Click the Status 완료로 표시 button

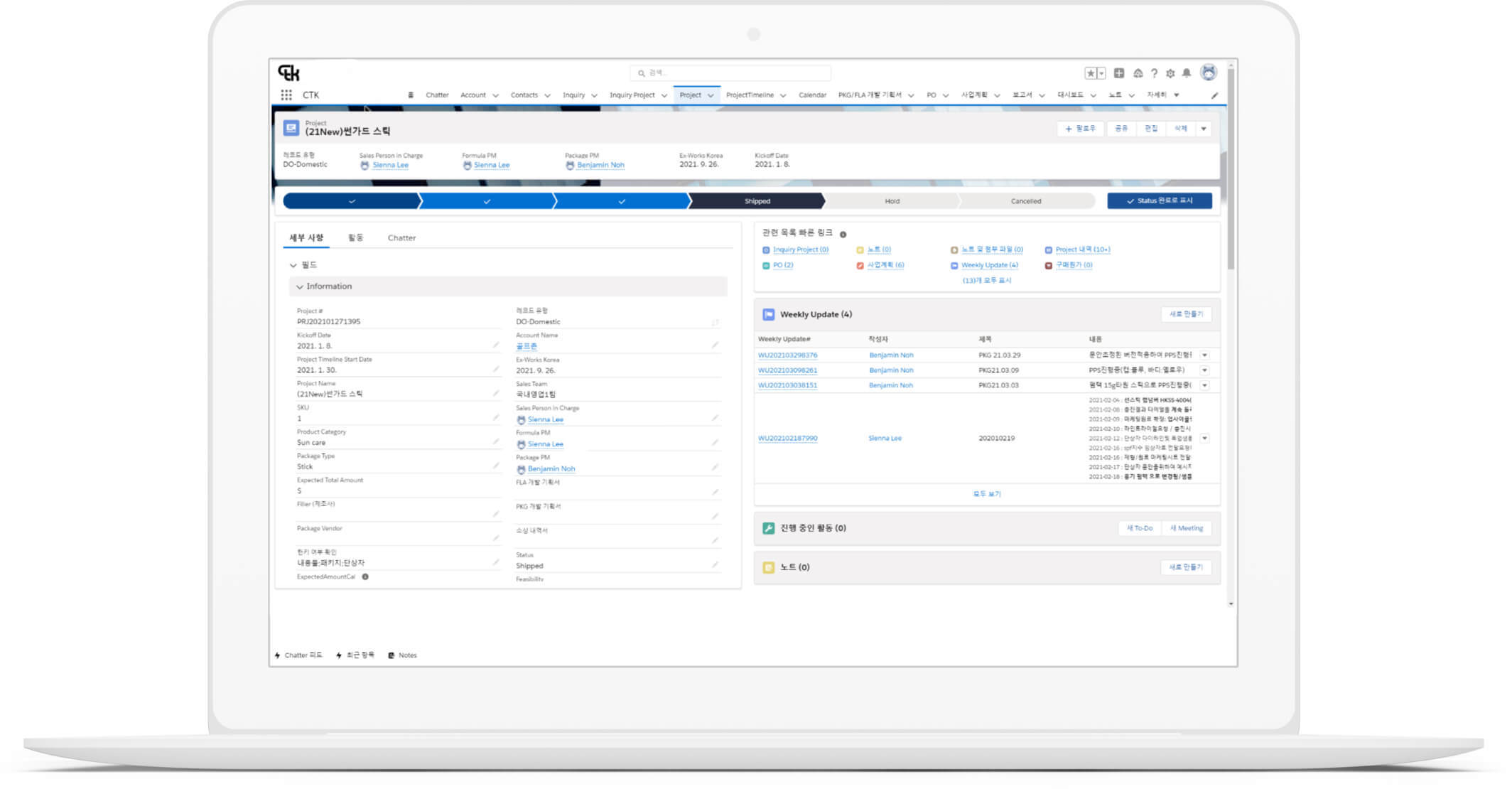[1159, 201]
